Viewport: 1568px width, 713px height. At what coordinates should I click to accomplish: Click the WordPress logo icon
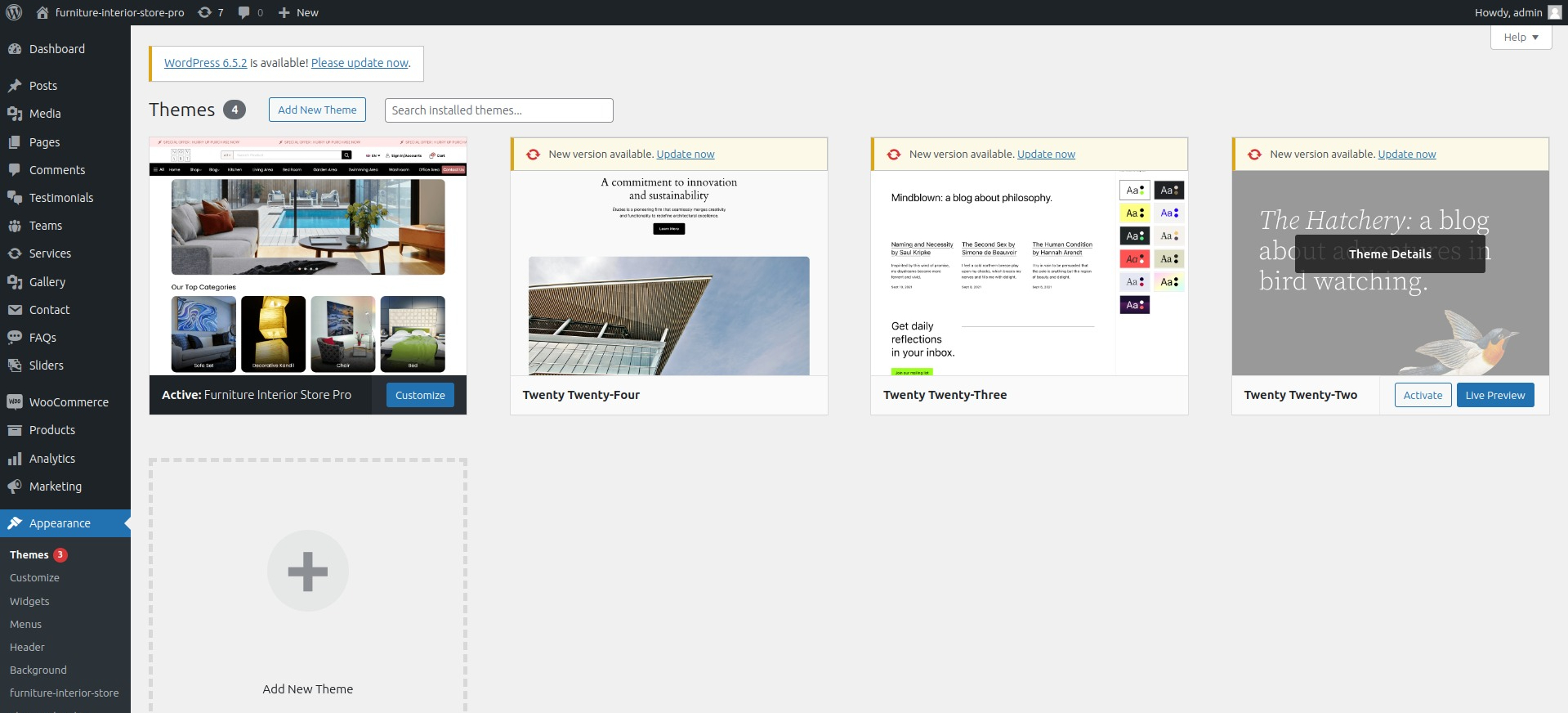[14, 12]
